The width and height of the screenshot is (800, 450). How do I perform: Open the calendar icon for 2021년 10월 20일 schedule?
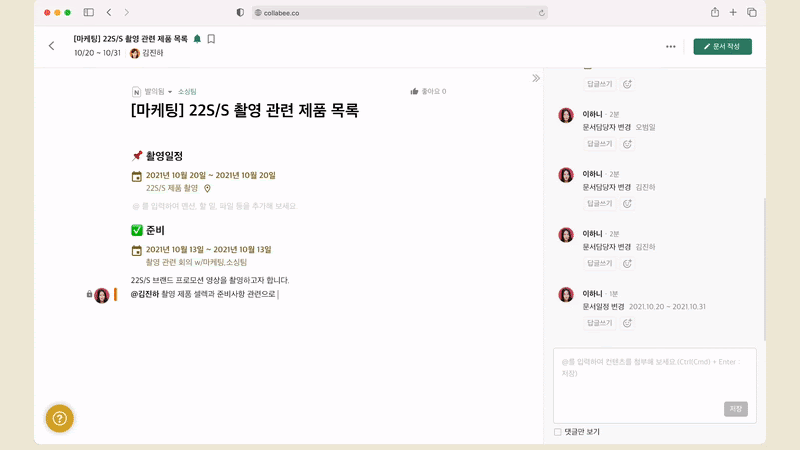tap(137, 176)
